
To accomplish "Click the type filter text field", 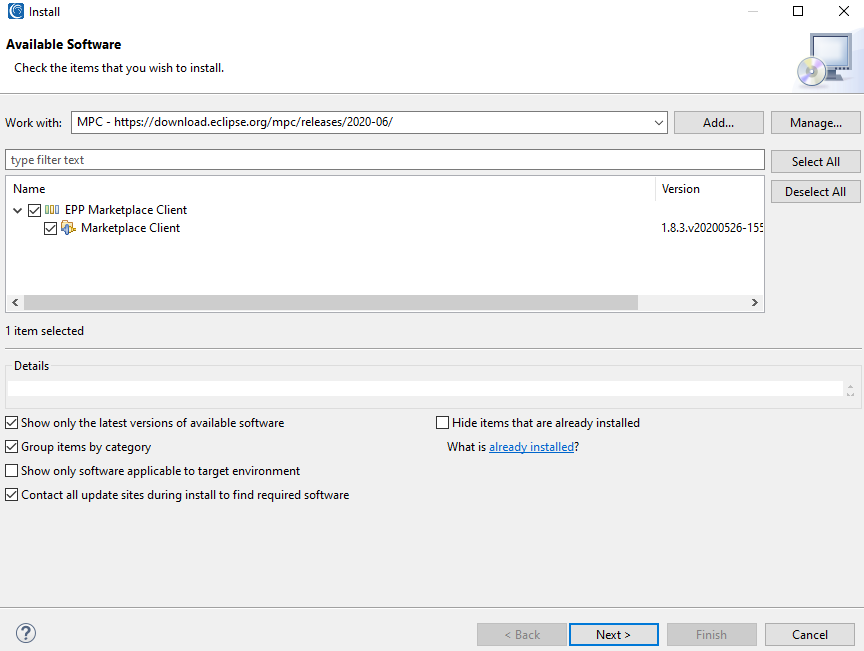I will point(385,160).
